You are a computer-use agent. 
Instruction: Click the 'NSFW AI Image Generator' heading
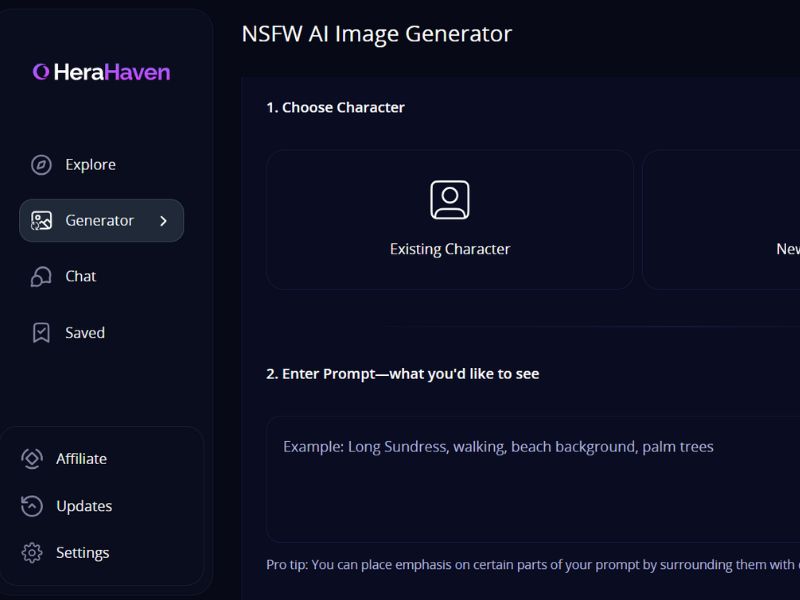pos(377,34)
